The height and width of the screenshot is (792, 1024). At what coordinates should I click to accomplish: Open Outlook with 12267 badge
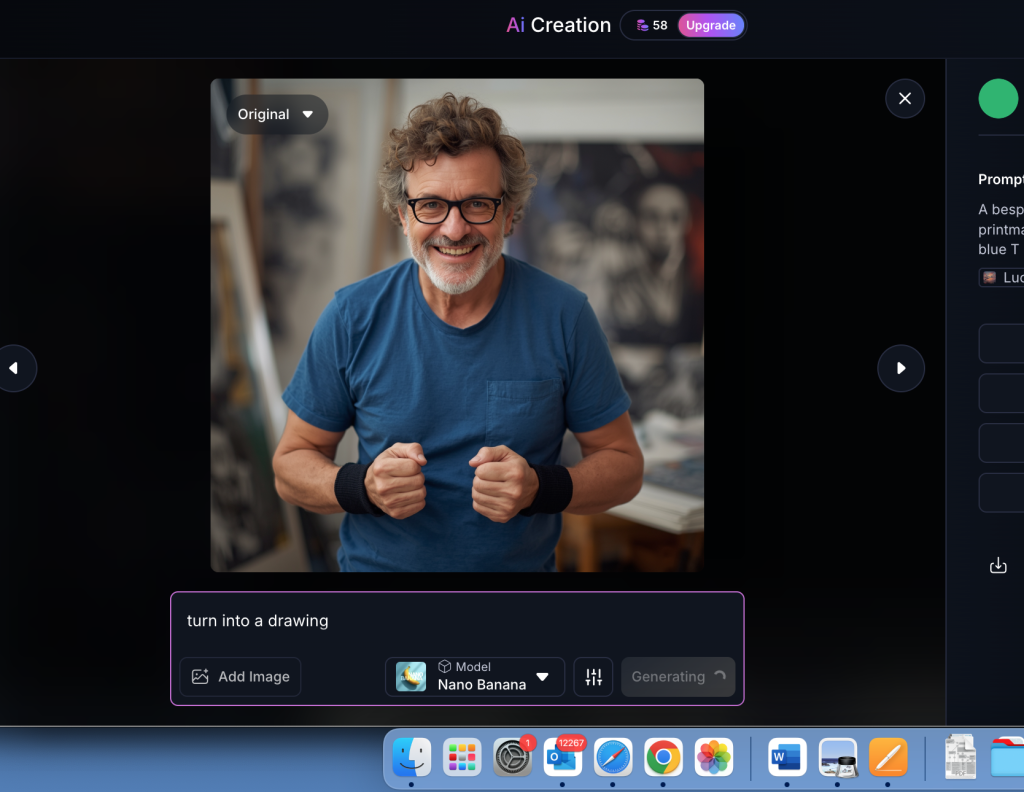(x=563, y=758)
